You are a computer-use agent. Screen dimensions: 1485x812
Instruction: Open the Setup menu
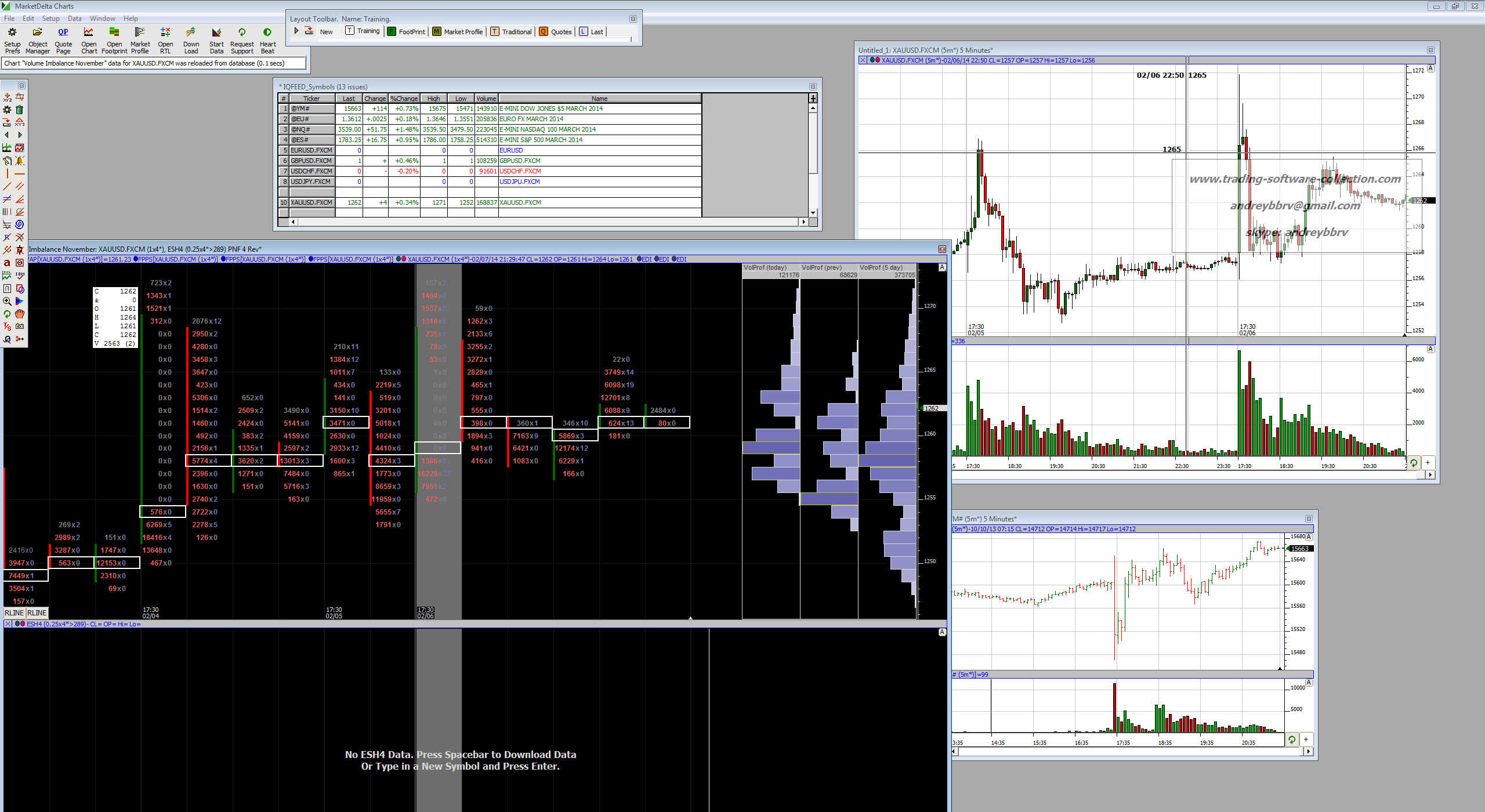50,19
